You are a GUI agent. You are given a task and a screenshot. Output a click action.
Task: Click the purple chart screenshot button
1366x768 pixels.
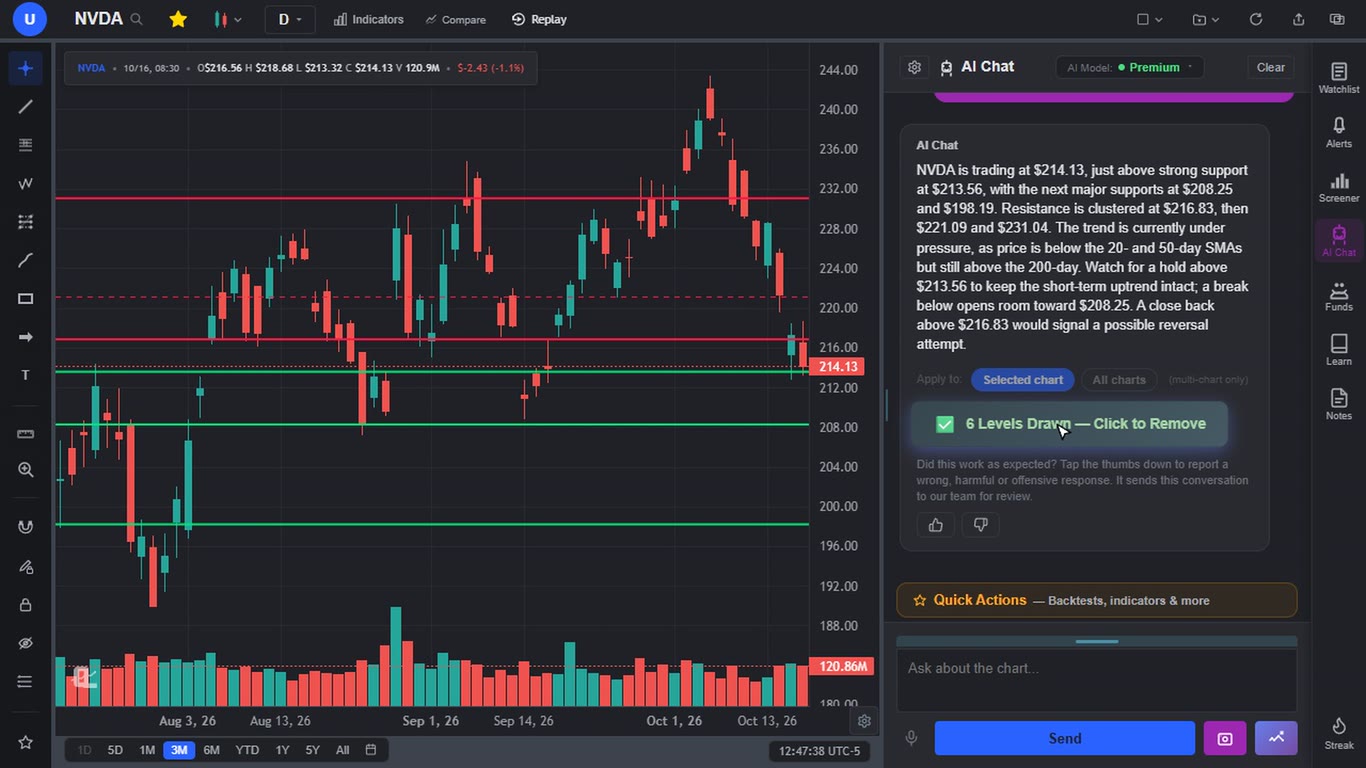click(1225, 738)
